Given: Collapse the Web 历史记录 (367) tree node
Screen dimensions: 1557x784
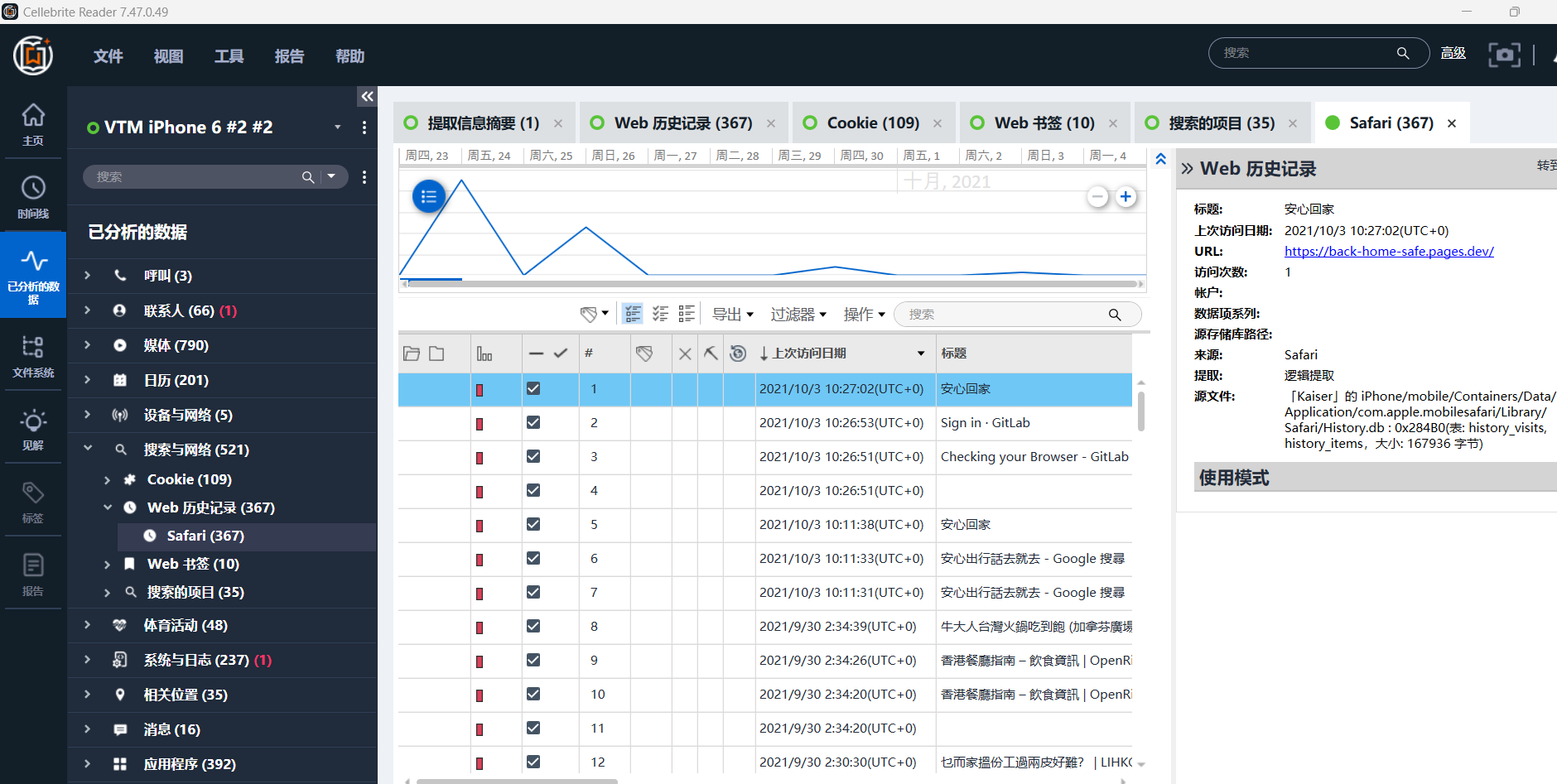Looking at the screenshot, I should tap(108, 507).
